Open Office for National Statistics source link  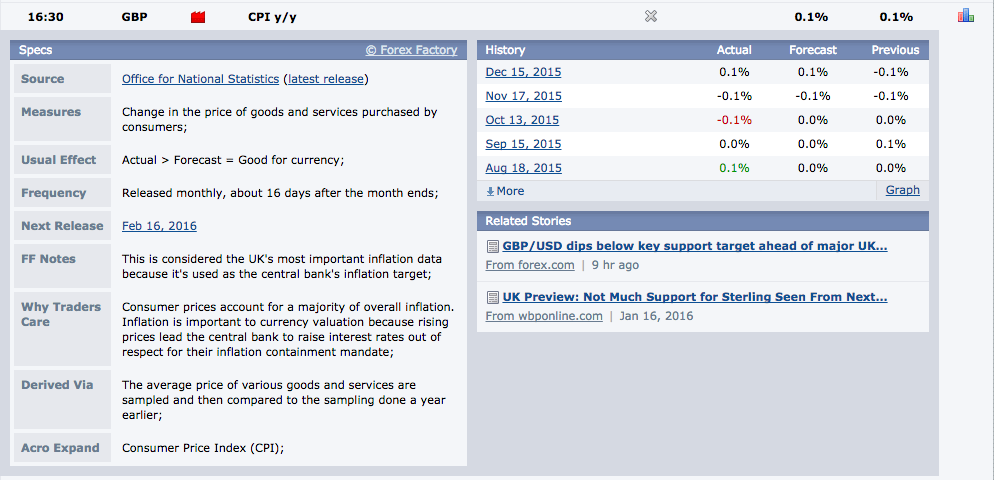200,79
